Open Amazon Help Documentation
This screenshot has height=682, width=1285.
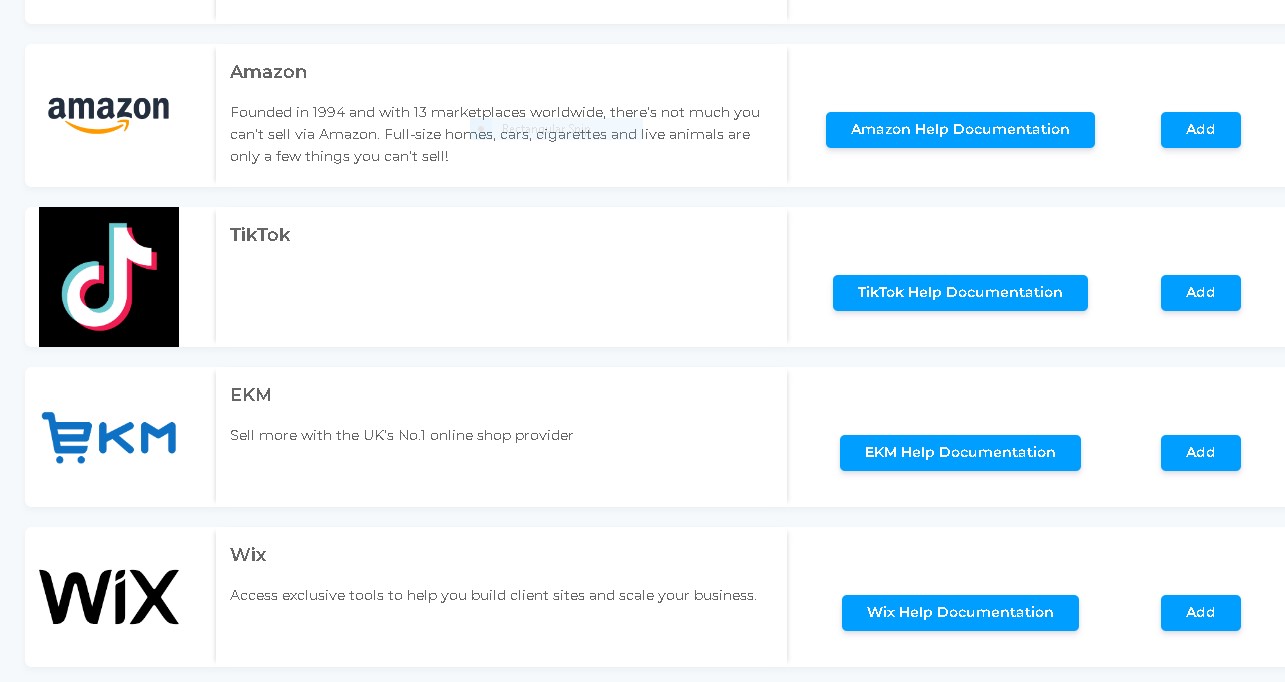pyautogui.click(x=960, y=130)
